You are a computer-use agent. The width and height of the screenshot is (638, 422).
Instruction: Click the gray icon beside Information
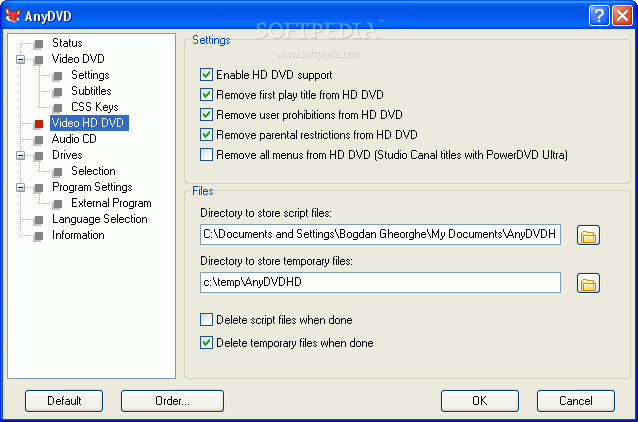click(x=39, y=236)
